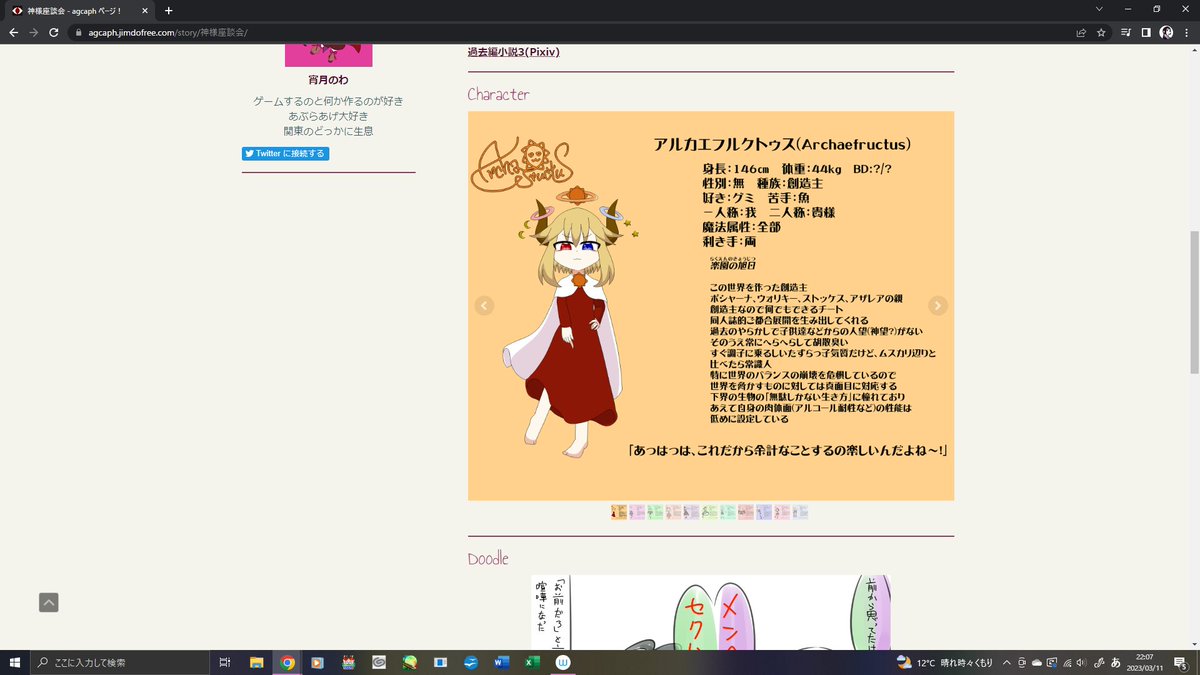Open Word from the taskbar
1200x675 pixels.
pos(501,662)
